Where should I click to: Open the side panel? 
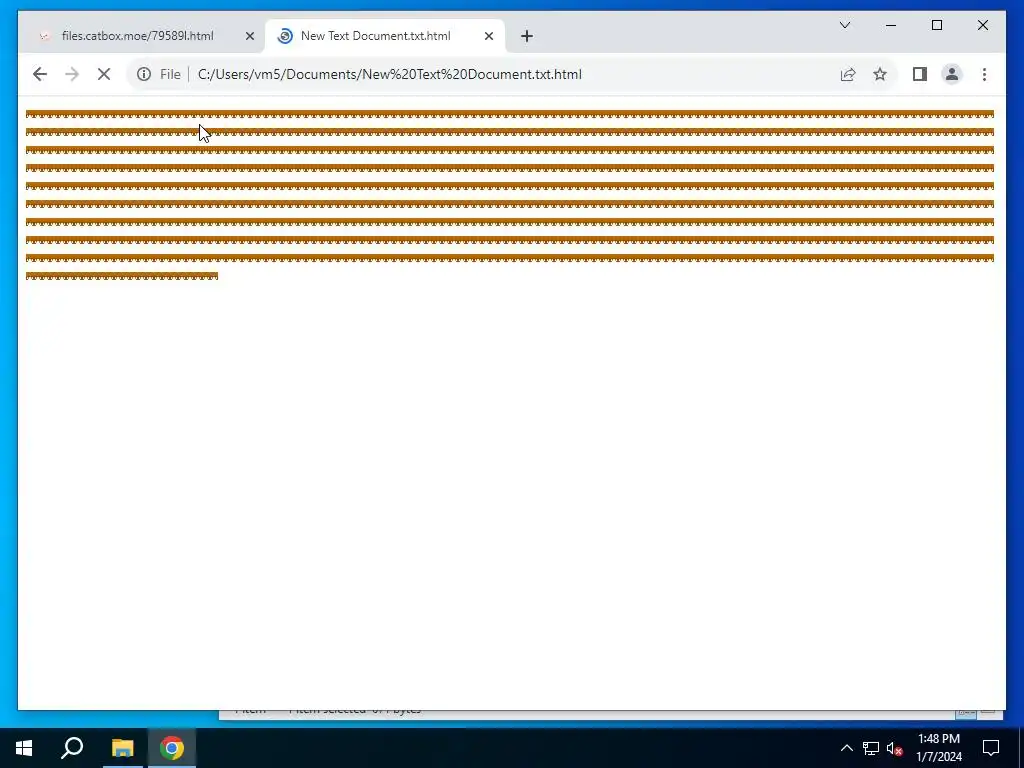pos(920,74)
